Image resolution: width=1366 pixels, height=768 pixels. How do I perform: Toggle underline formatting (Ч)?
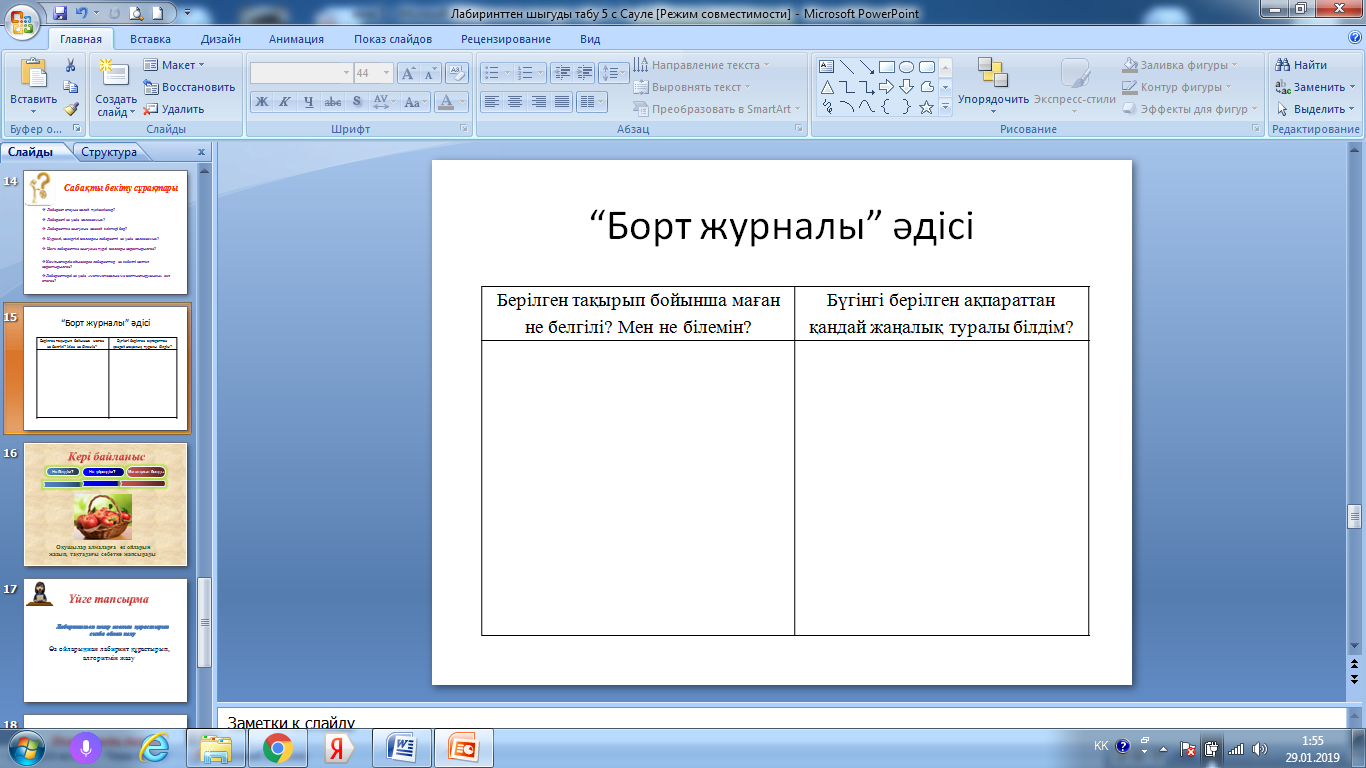[x=309, y=102]
